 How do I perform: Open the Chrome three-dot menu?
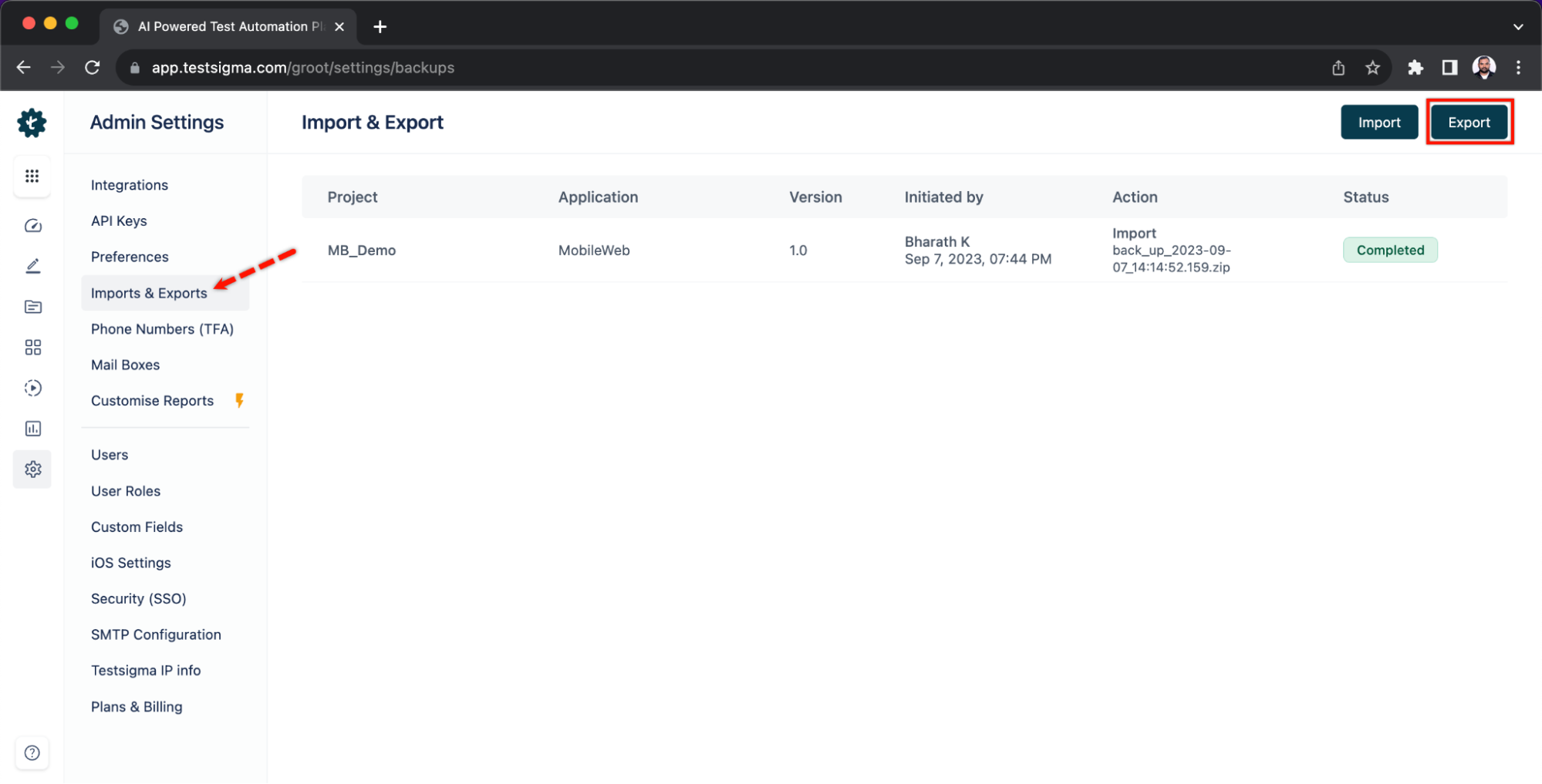[x=1518, y=68]
